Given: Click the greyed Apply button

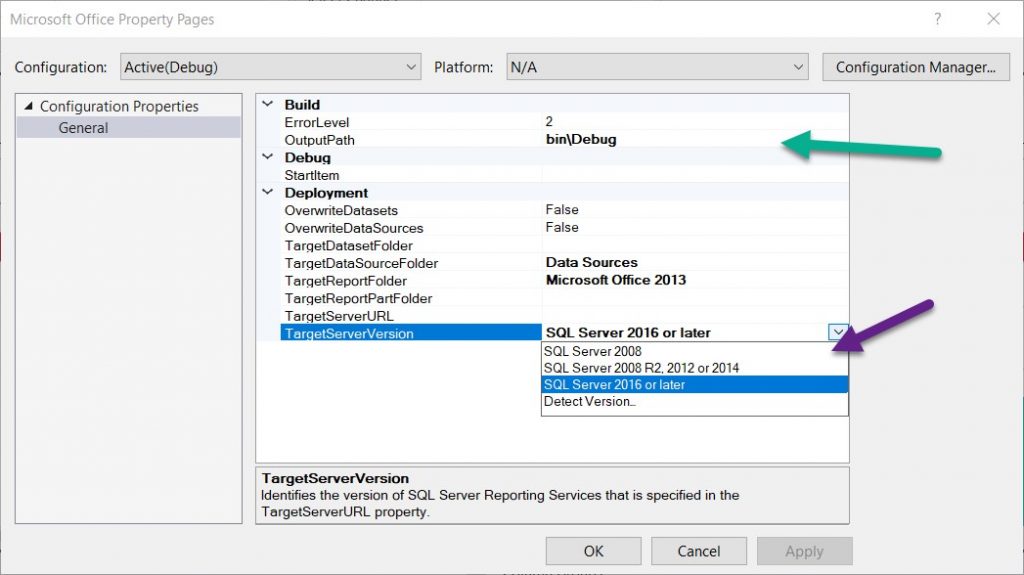Looking at the screenshot, I should pos(805,551).
